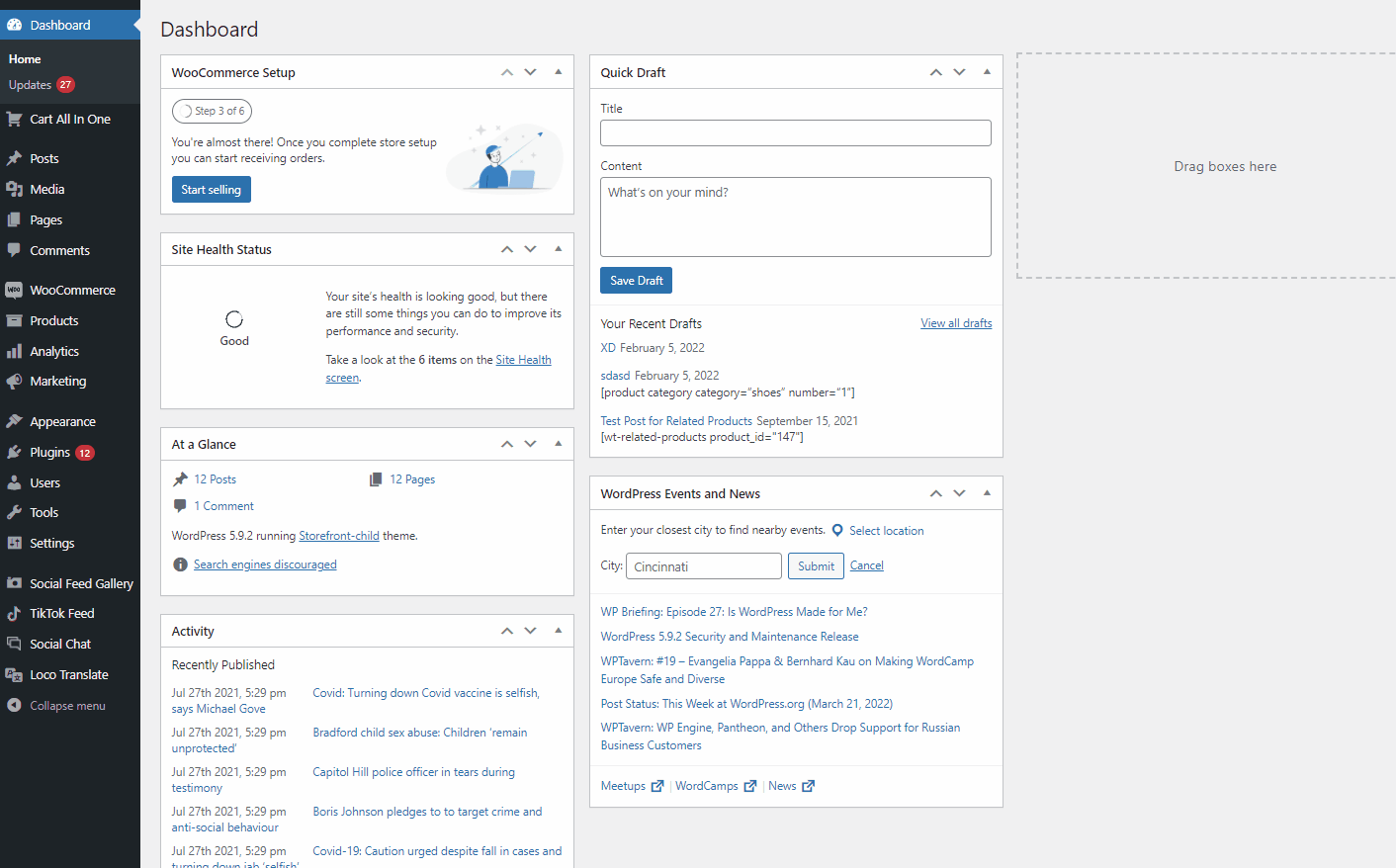
Task: Open Test Post for Related Products draft
Action: pyautogui.click(x=676, y=421)
